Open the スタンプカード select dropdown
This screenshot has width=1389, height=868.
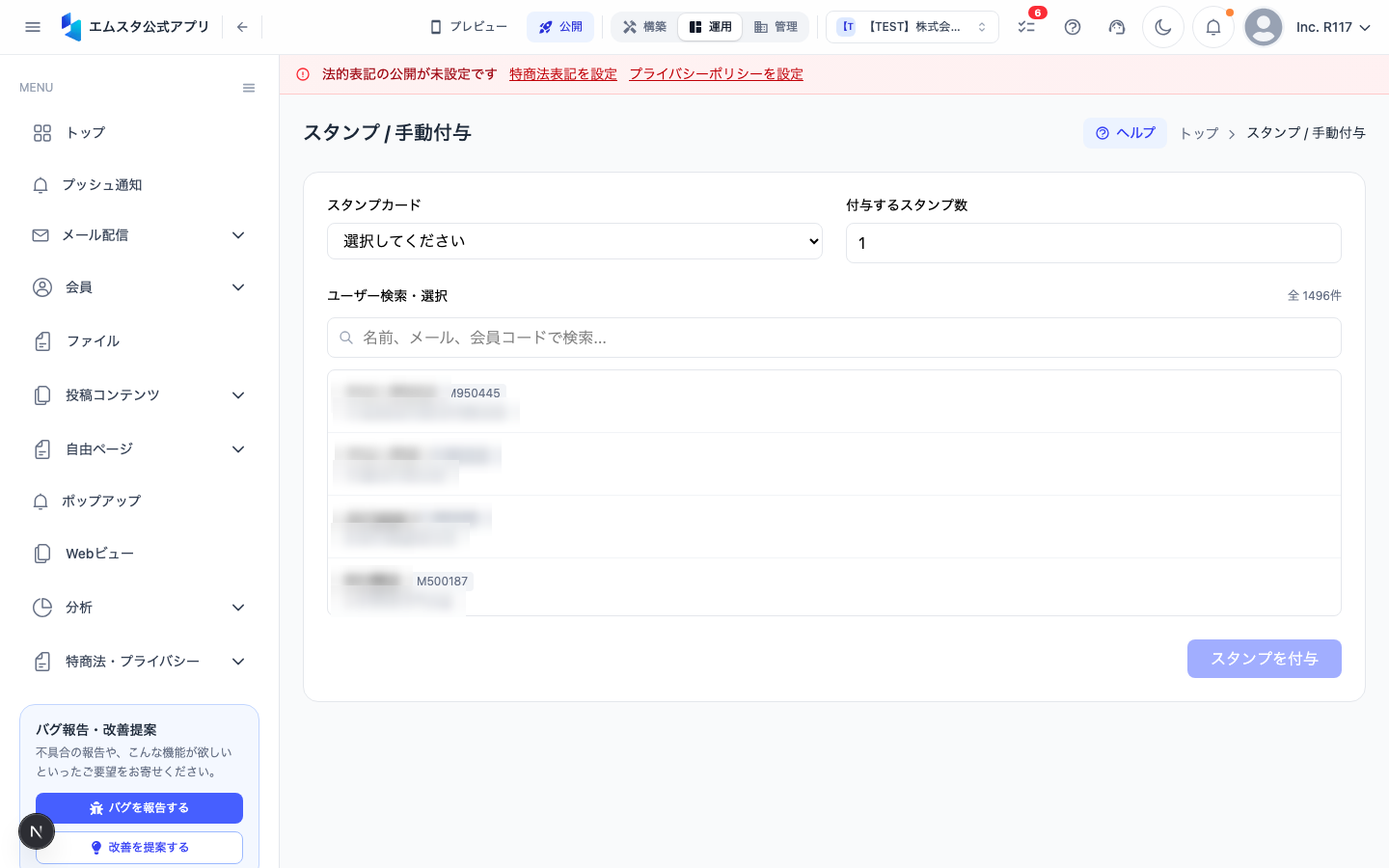(575, 241)
